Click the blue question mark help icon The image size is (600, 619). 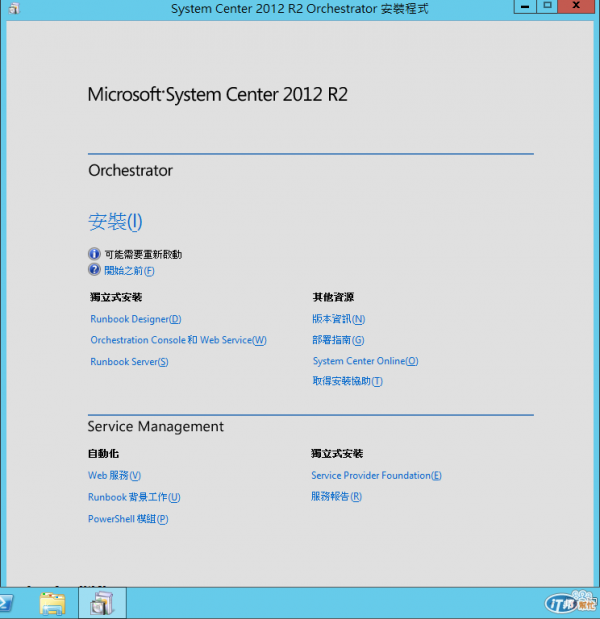pos(94,270)
